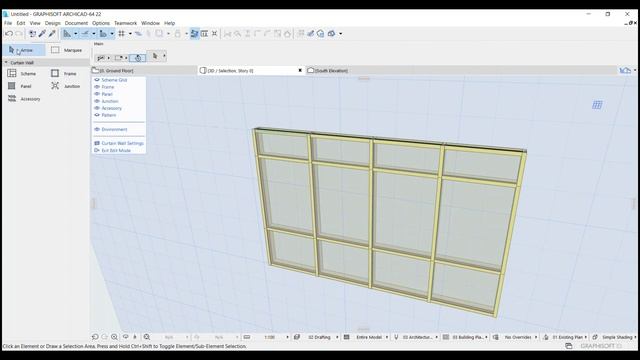
Task: Toggle Scheme Grid visibility eye
Action: pos(97,80)
